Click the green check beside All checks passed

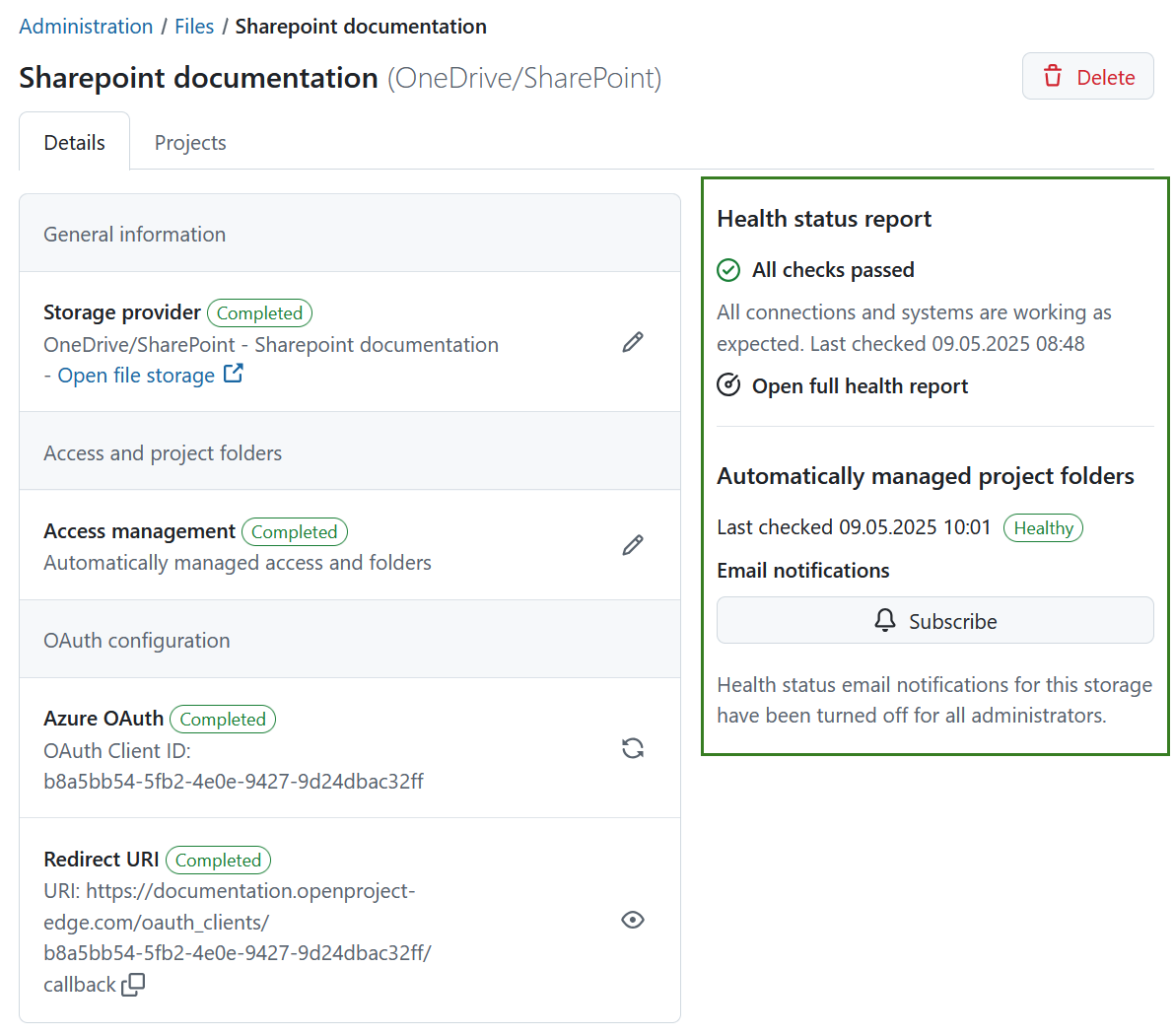click(727, 269)
